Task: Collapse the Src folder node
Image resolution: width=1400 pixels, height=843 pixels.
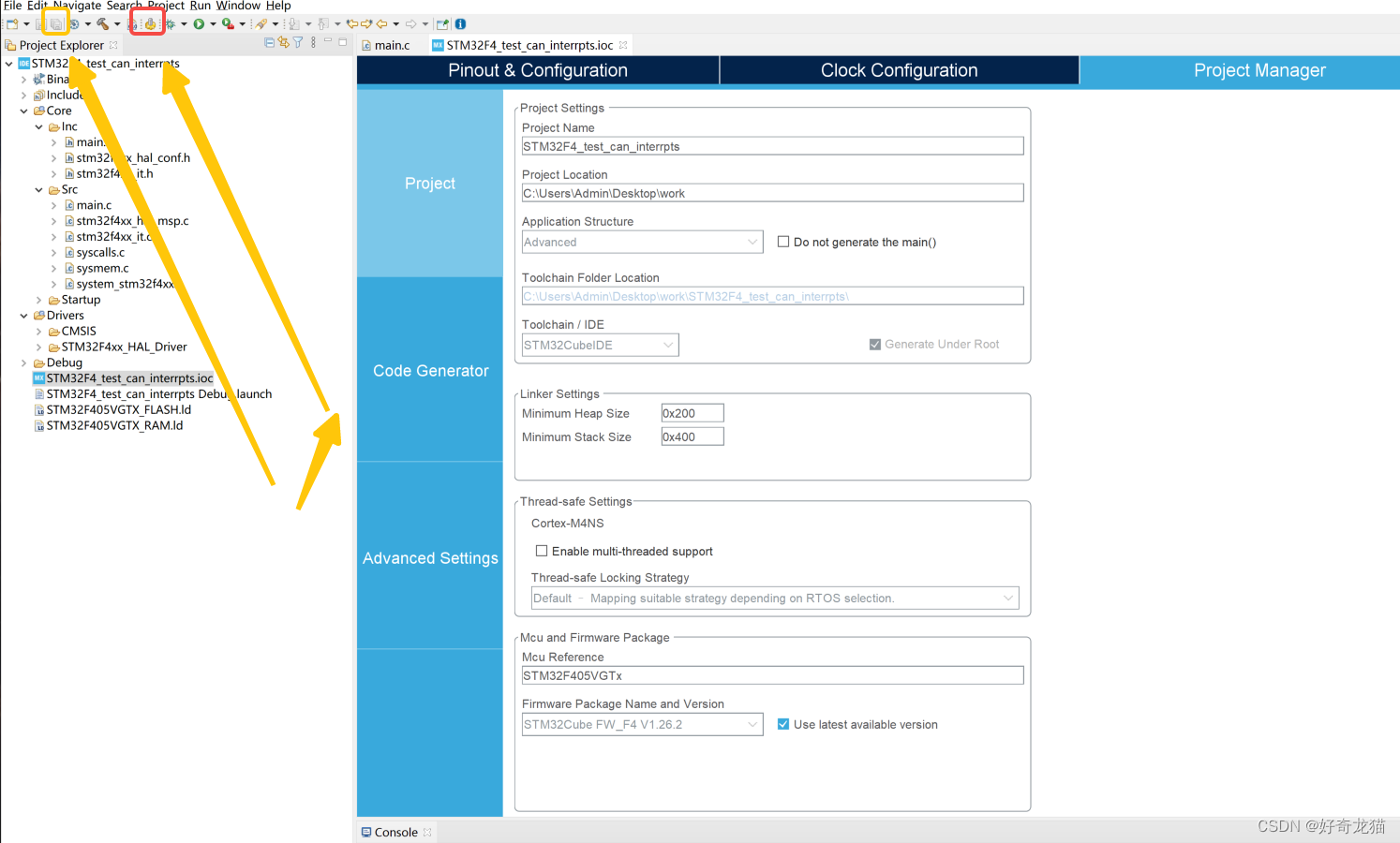Action: [38, 189]
